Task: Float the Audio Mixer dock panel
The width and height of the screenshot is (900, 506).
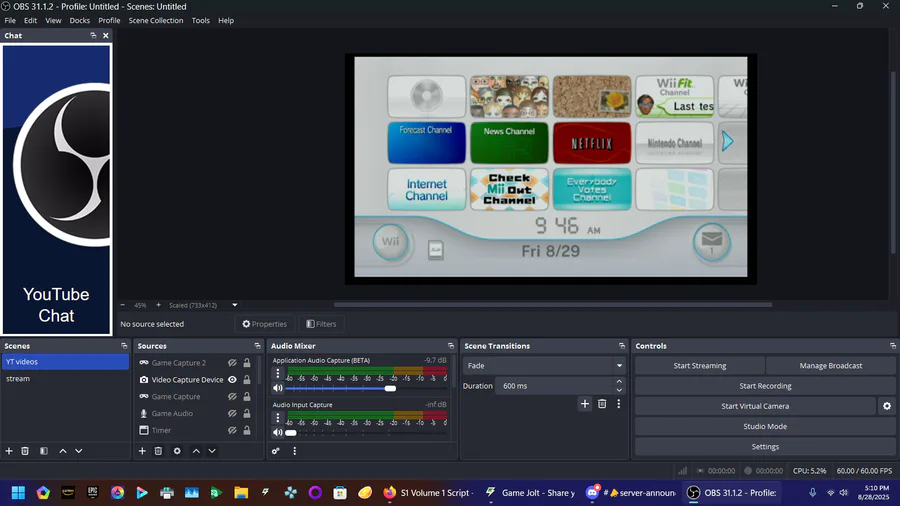Action: (451, 346)
